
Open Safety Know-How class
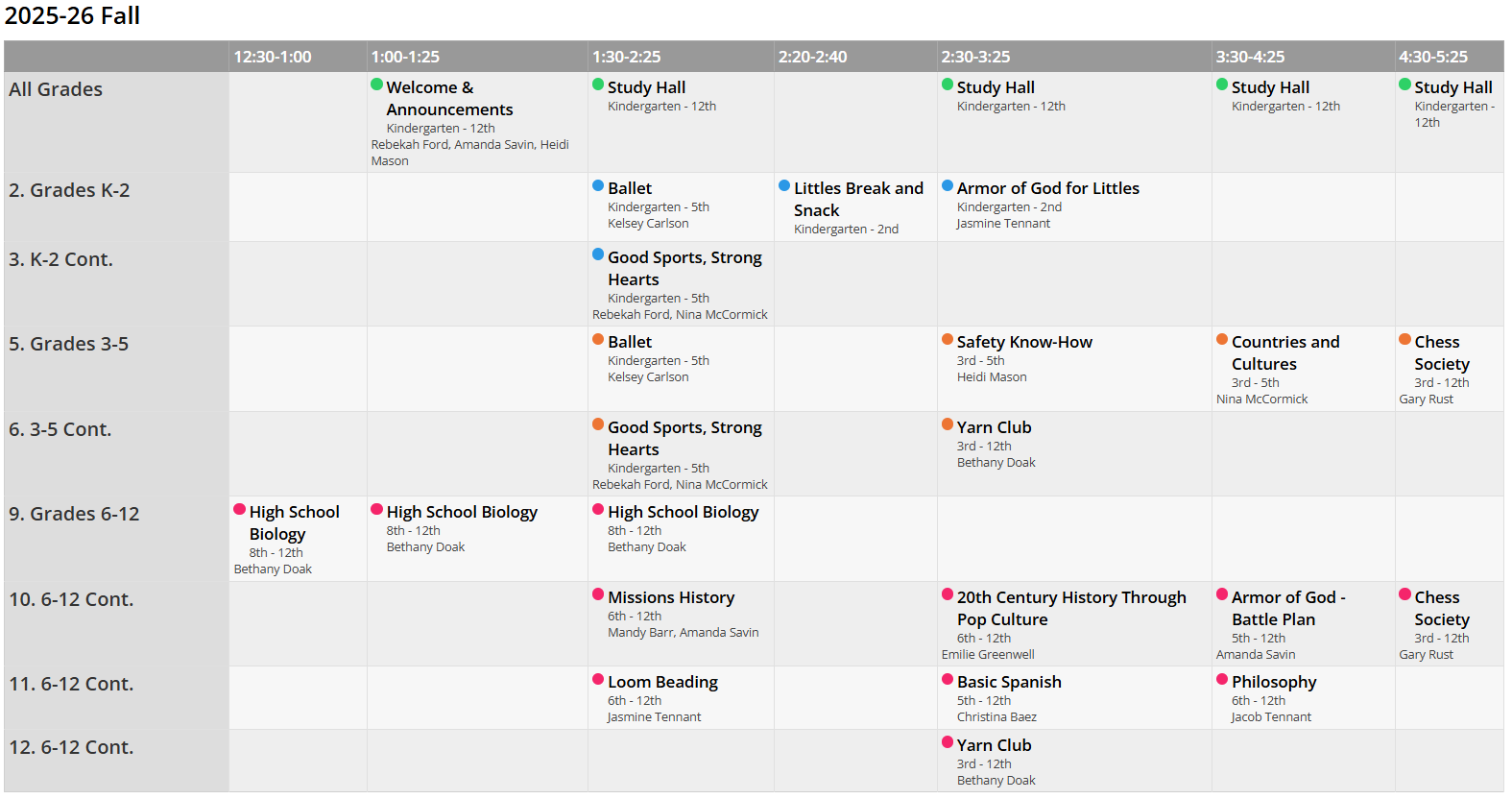1024,342
